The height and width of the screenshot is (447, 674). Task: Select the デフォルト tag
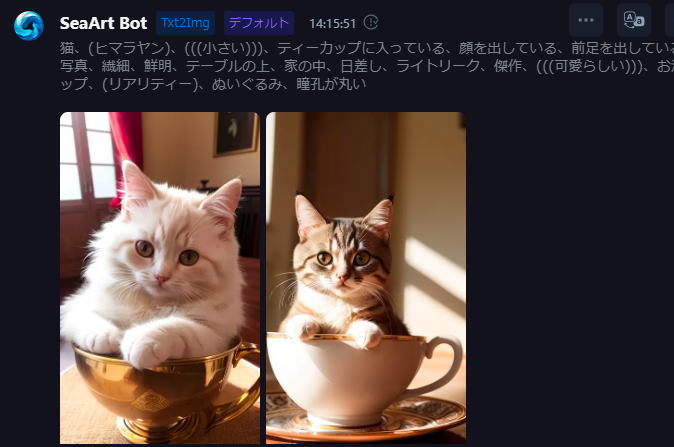click(x=259, y=23)
